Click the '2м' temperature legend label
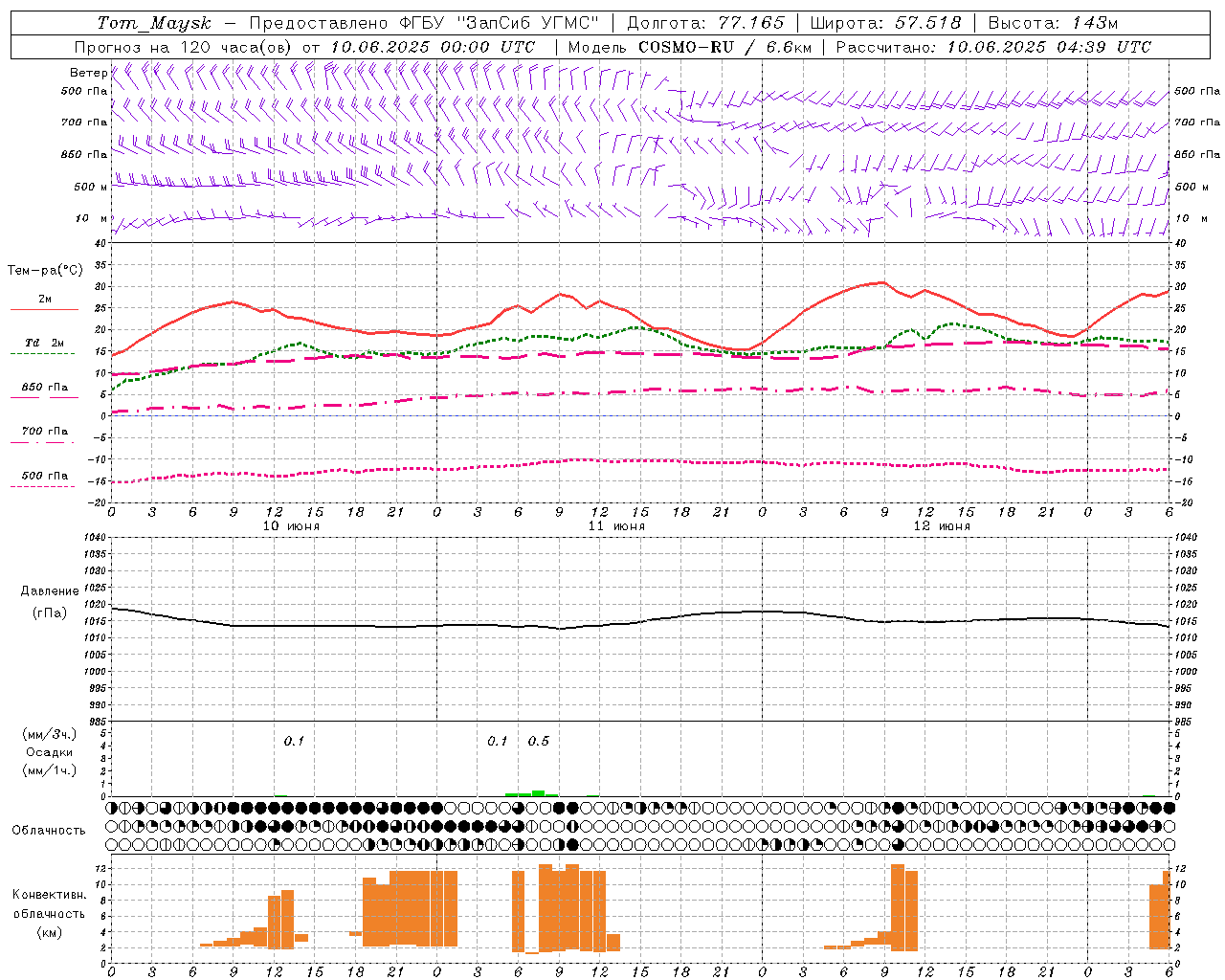 [45, 299]
